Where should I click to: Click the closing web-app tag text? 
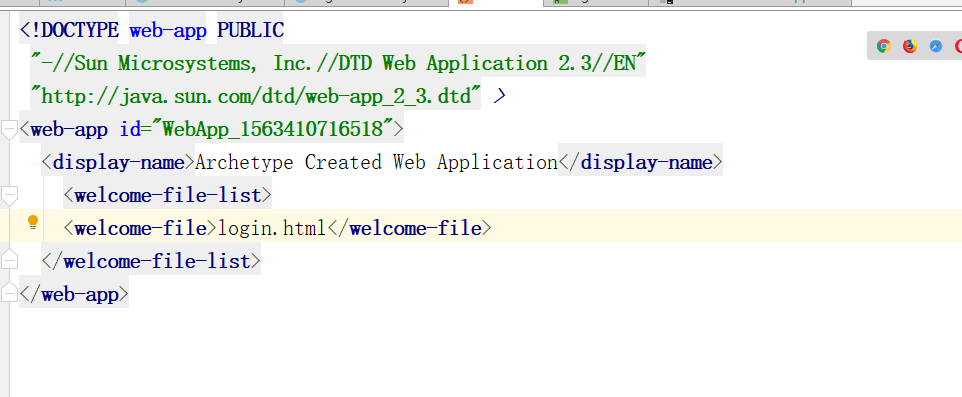point(74,295)
